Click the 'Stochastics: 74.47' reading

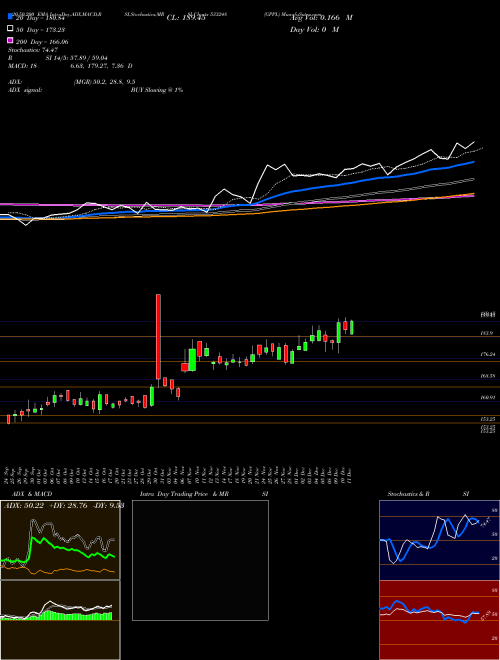pos(33,50)
